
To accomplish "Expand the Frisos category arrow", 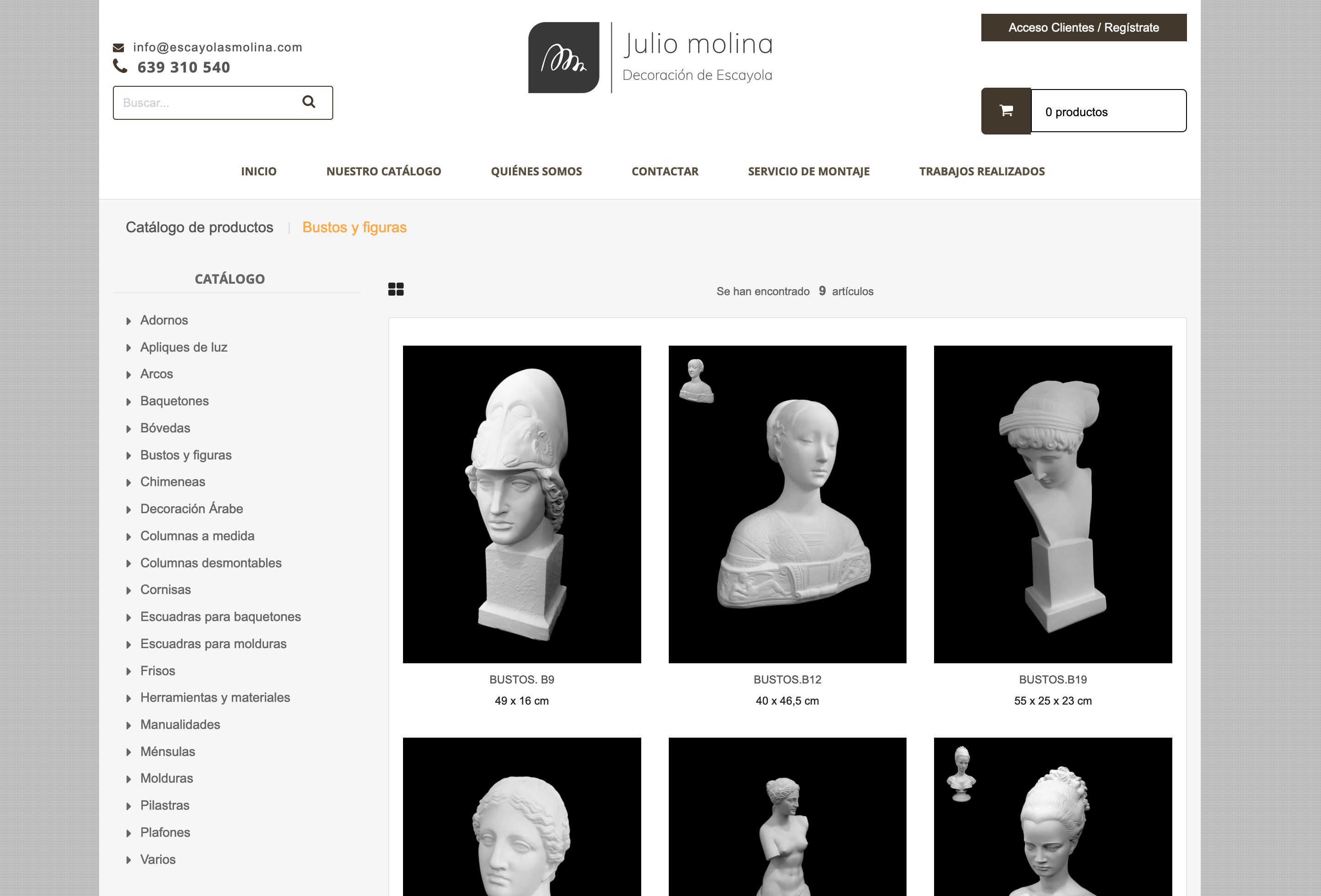I will tap(129, 672).
